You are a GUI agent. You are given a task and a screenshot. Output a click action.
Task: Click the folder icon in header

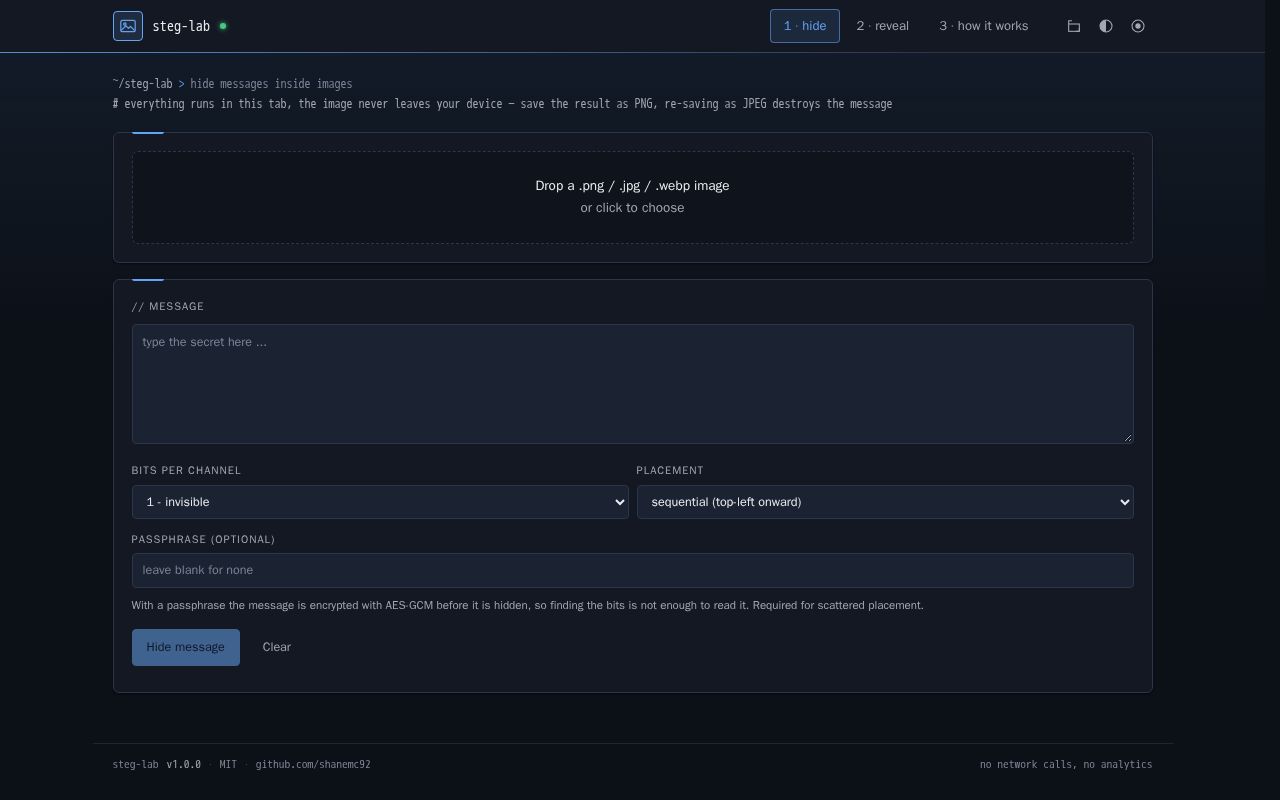coord(1074,26)
